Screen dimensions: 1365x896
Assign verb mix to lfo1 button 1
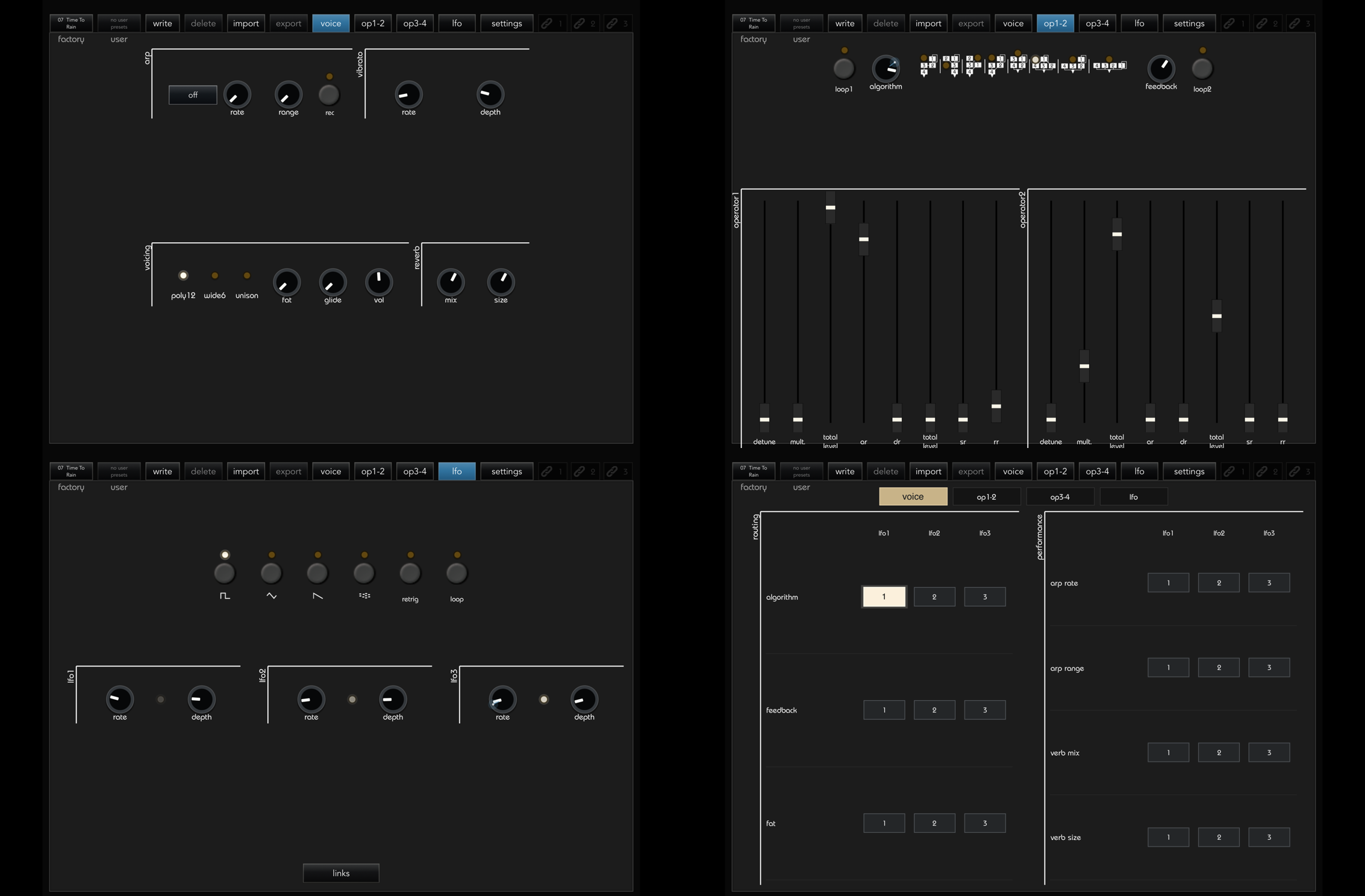1168,753
